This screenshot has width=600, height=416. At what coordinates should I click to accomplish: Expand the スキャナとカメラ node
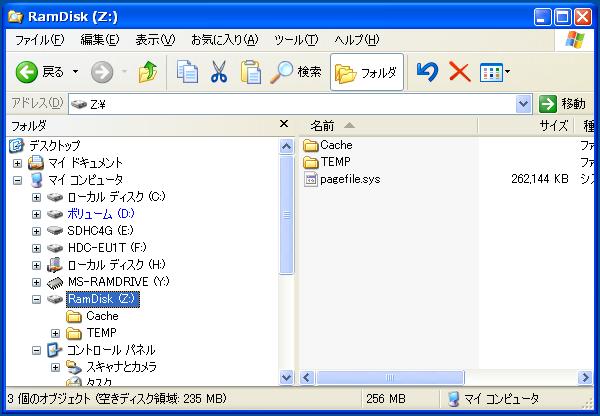click(x=55, y=367)
